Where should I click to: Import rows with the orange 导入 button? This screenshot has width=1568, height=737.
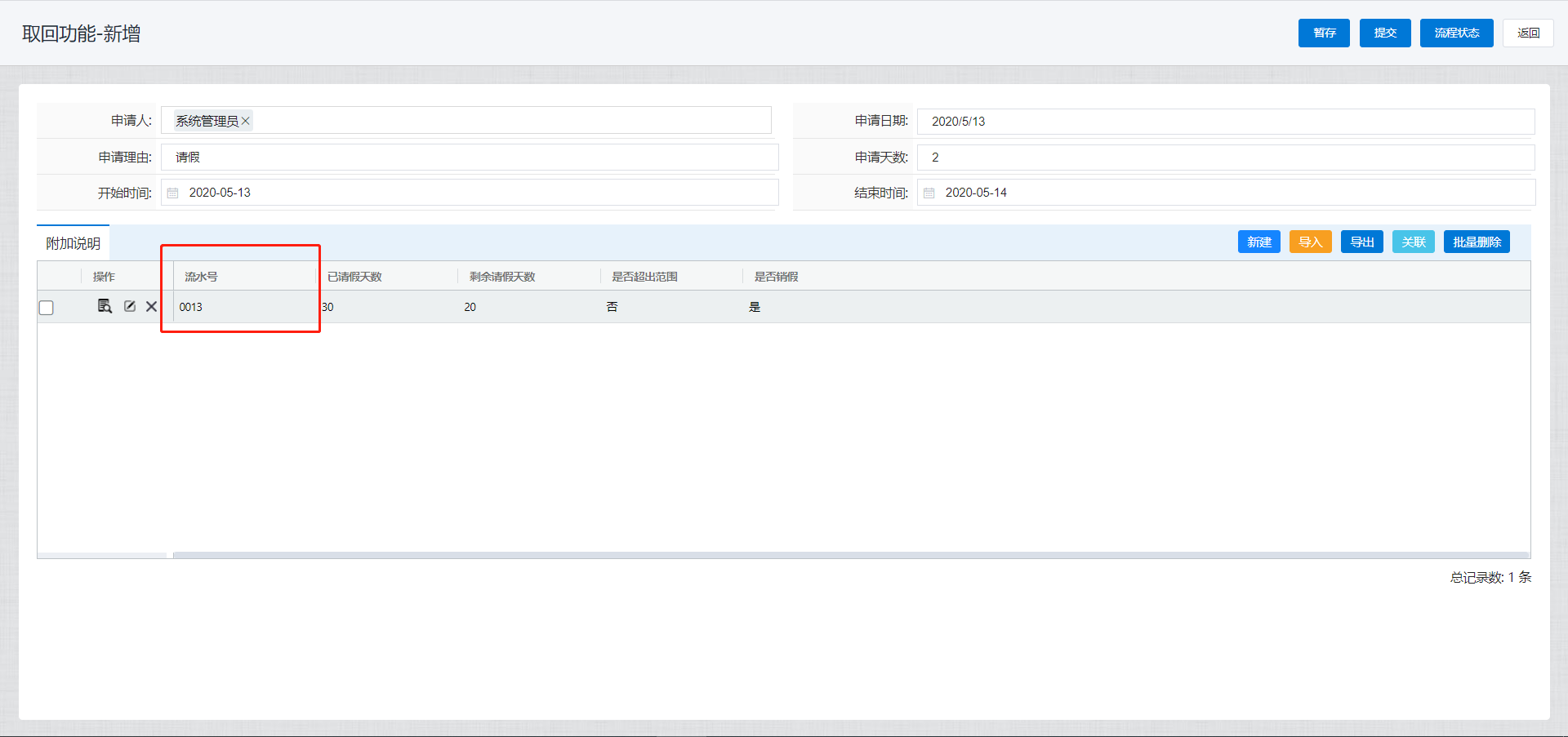pos(1310,242)
